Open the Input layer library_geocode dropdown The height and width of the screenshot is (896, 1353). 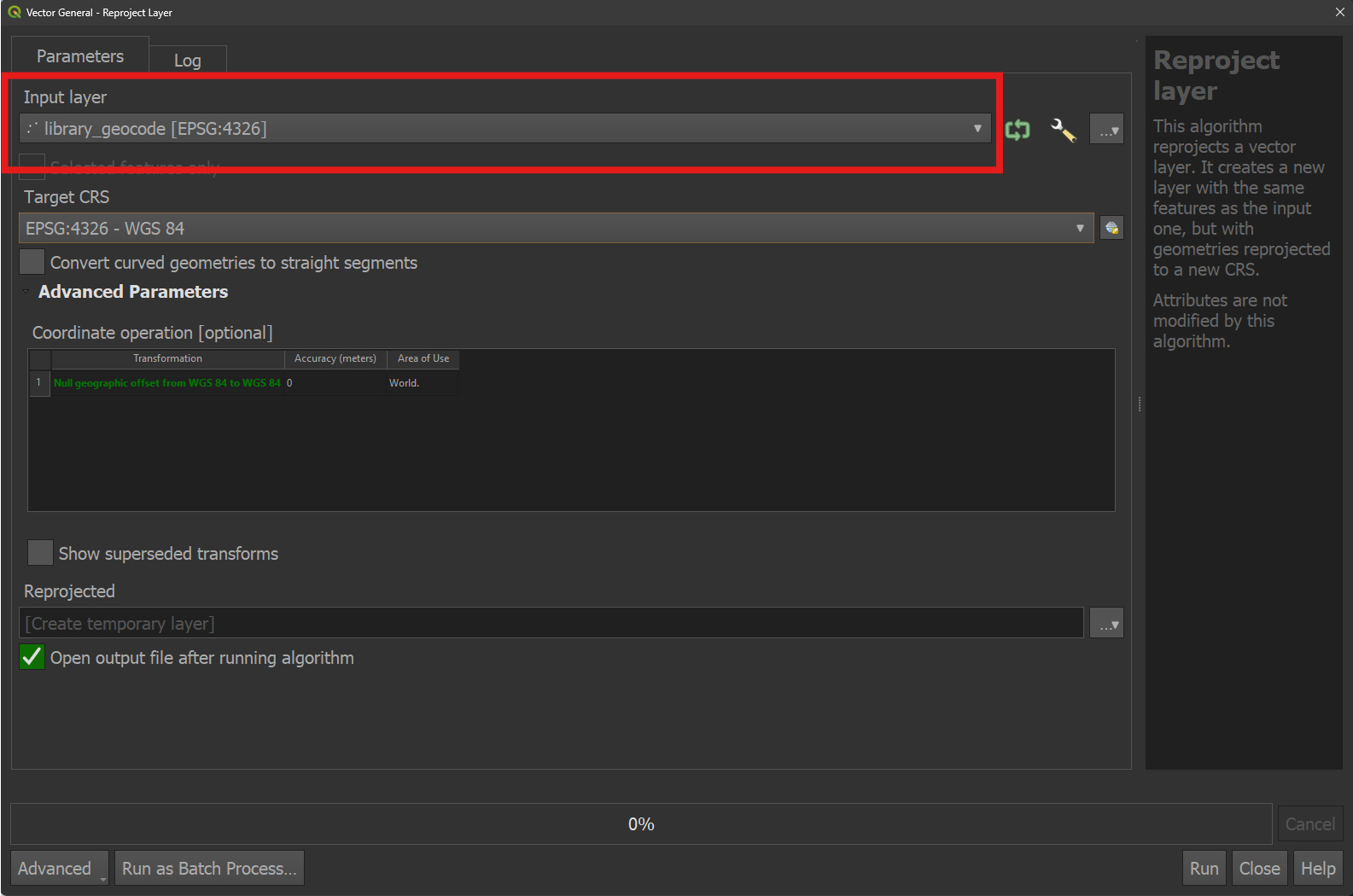(x=504, y=129)
